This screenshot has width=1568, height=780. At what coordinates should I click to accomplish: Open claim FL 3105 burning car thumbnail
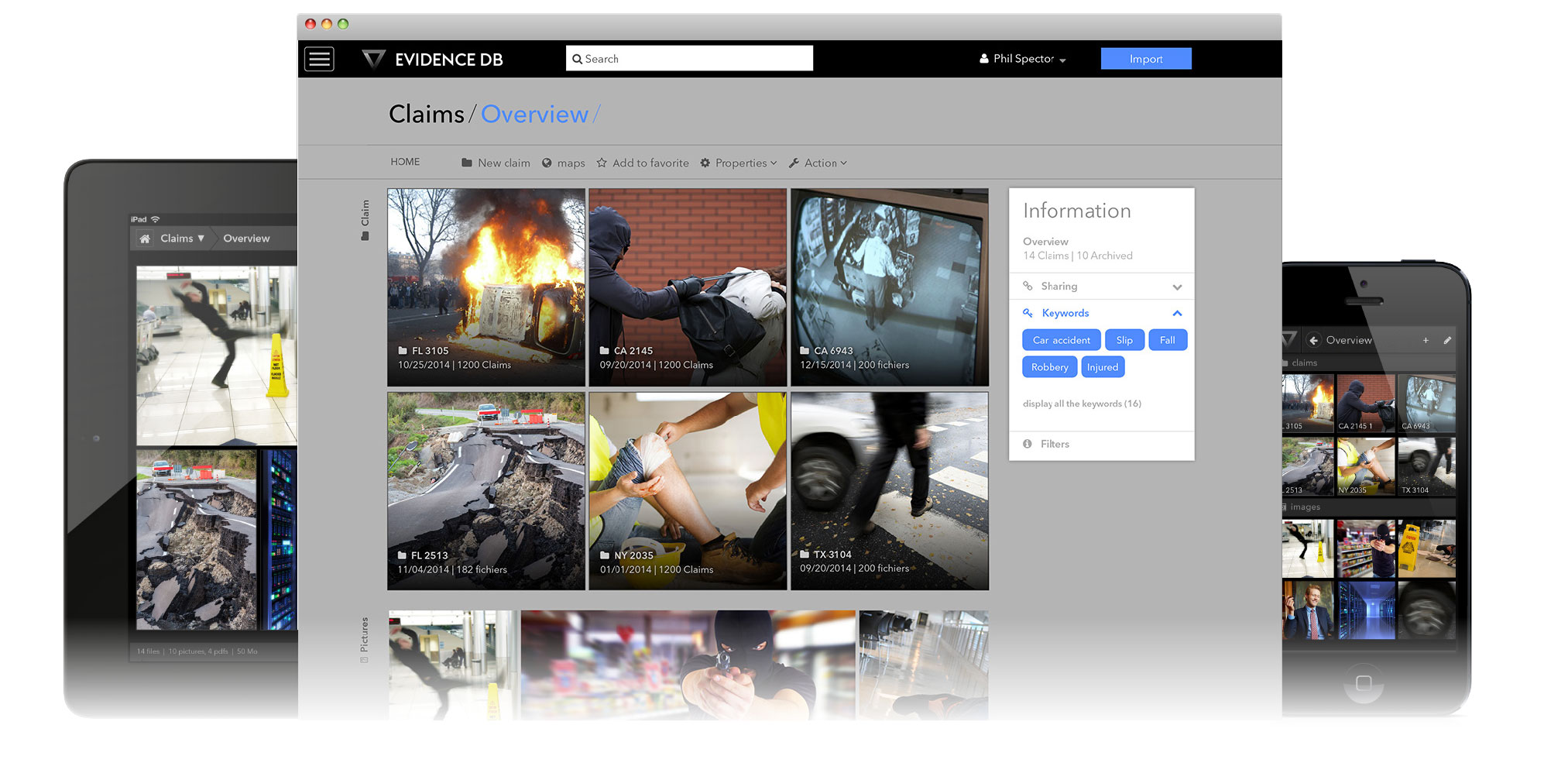pos(486,287)
